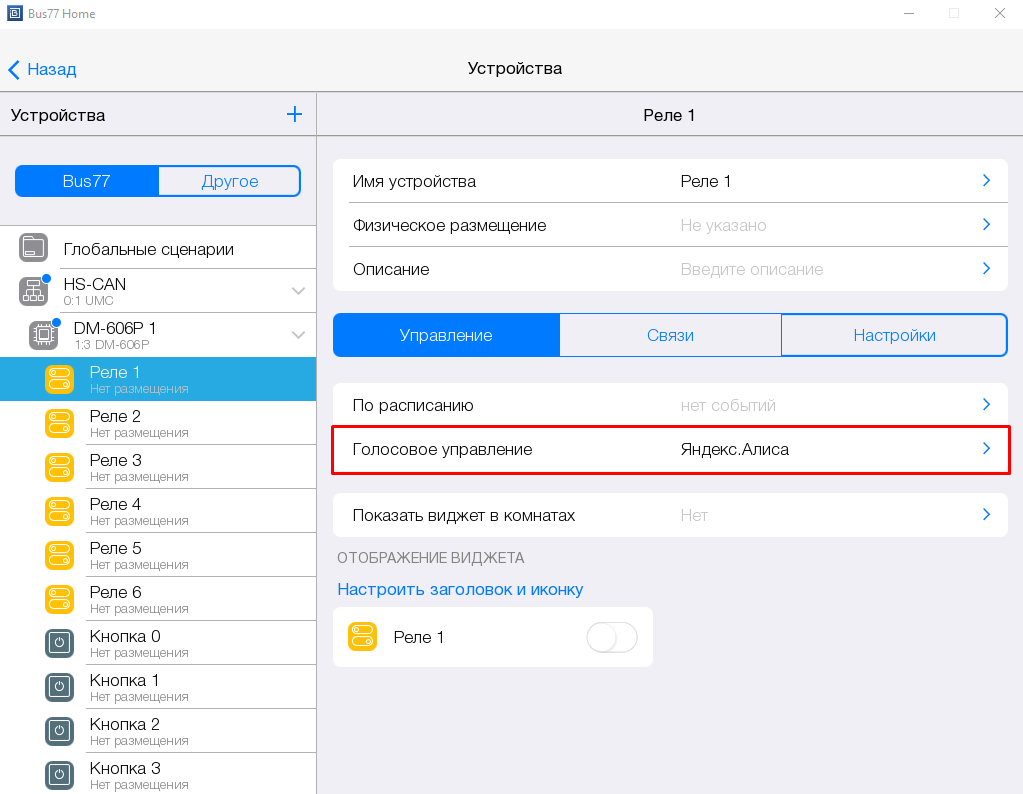Go back with the Назад button
This screenshot has height=794, width=1023.
43,69
